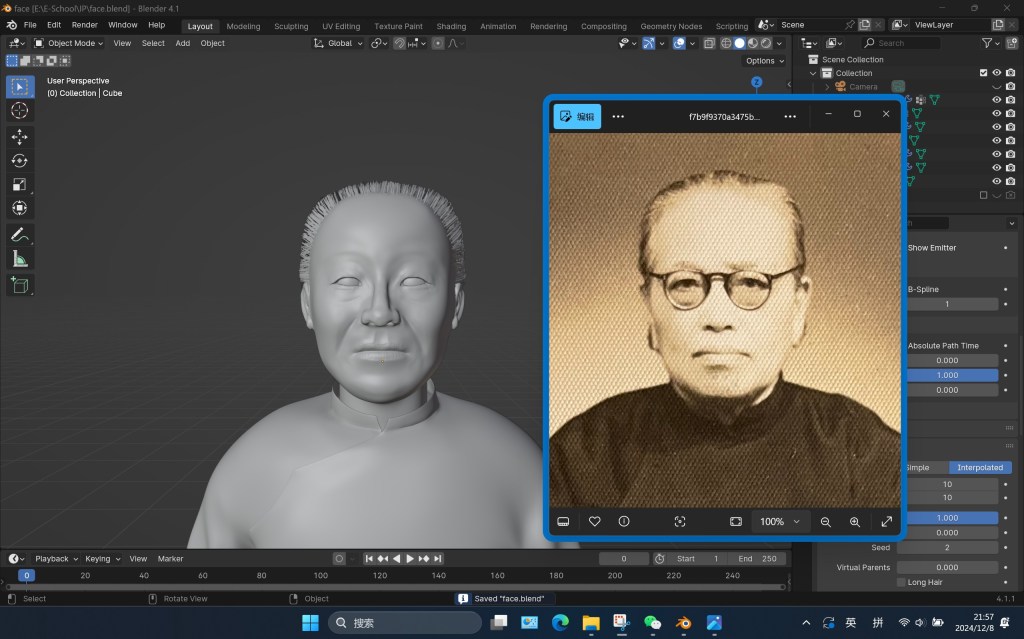
Task: Open the Render menu
Action: tap(84, 24)
